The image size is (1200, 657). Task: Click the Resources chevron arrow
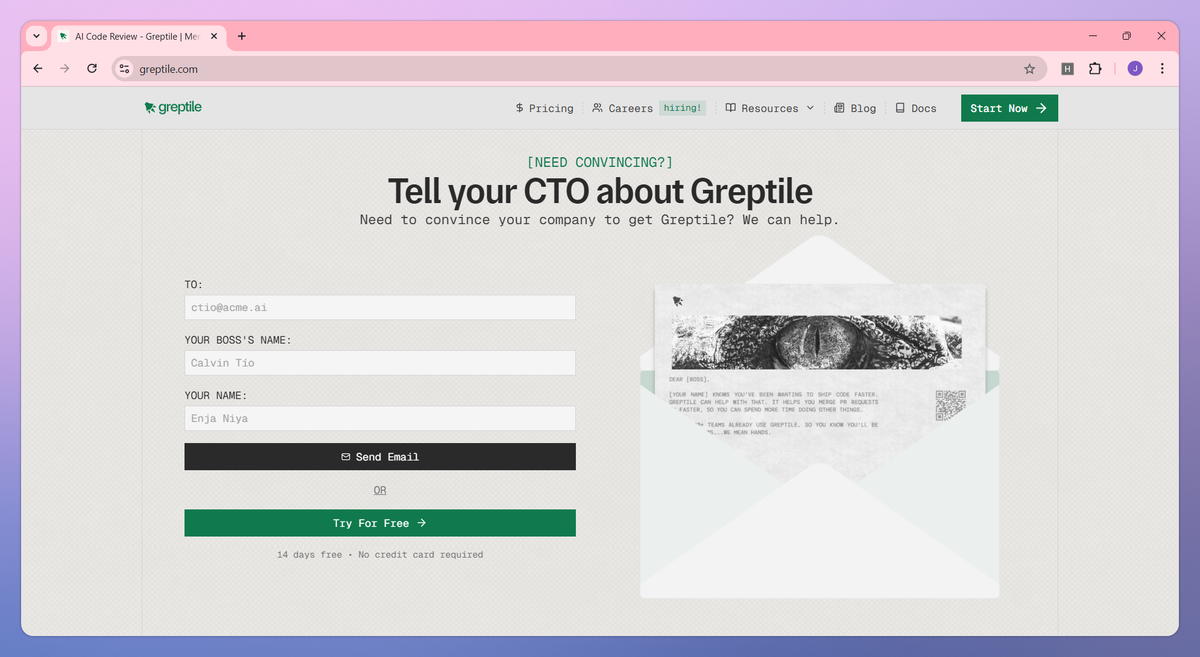(x=810, y=108)
